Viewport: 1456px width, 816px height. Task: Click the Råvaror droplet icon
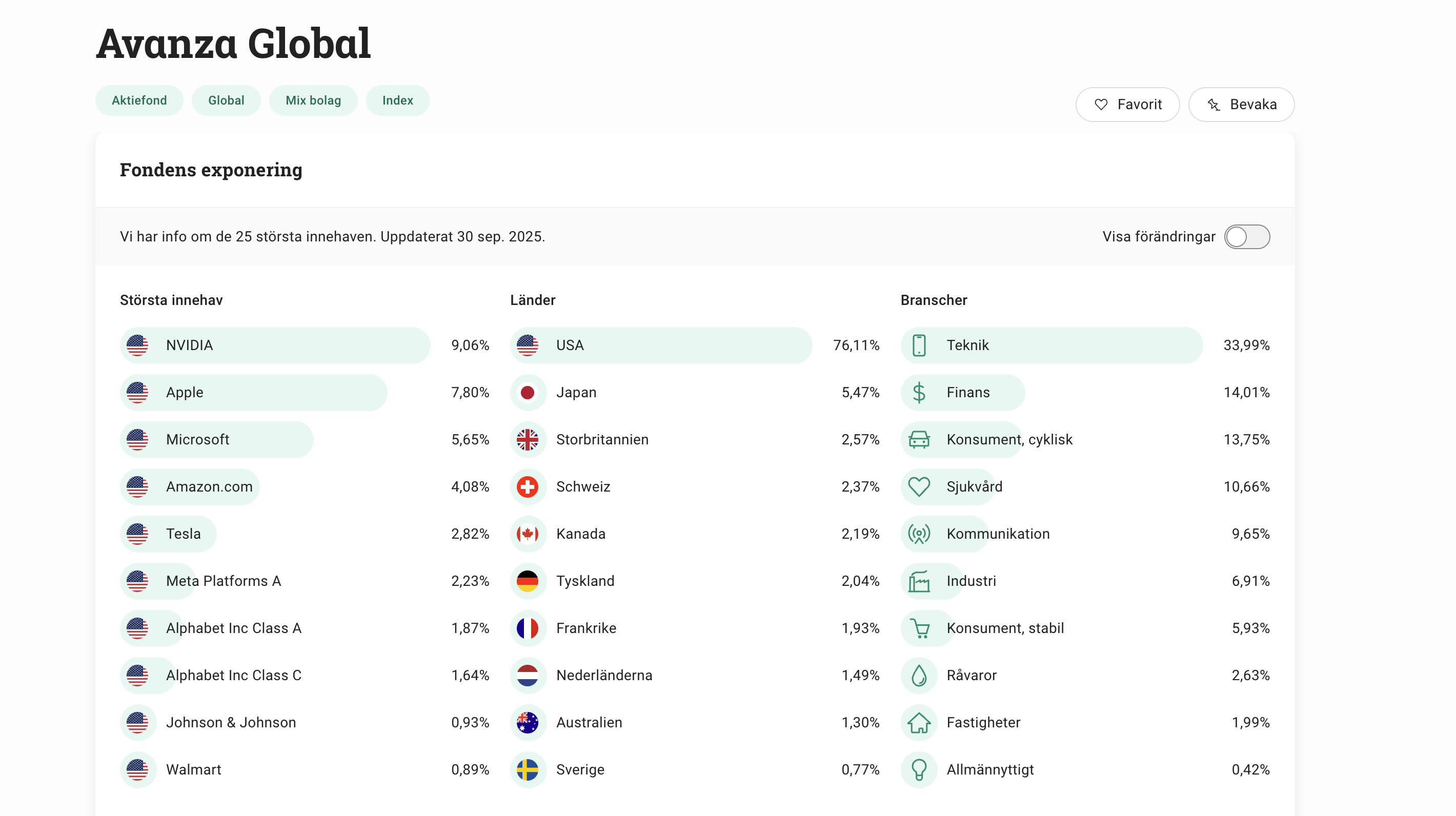coord(919,675)
